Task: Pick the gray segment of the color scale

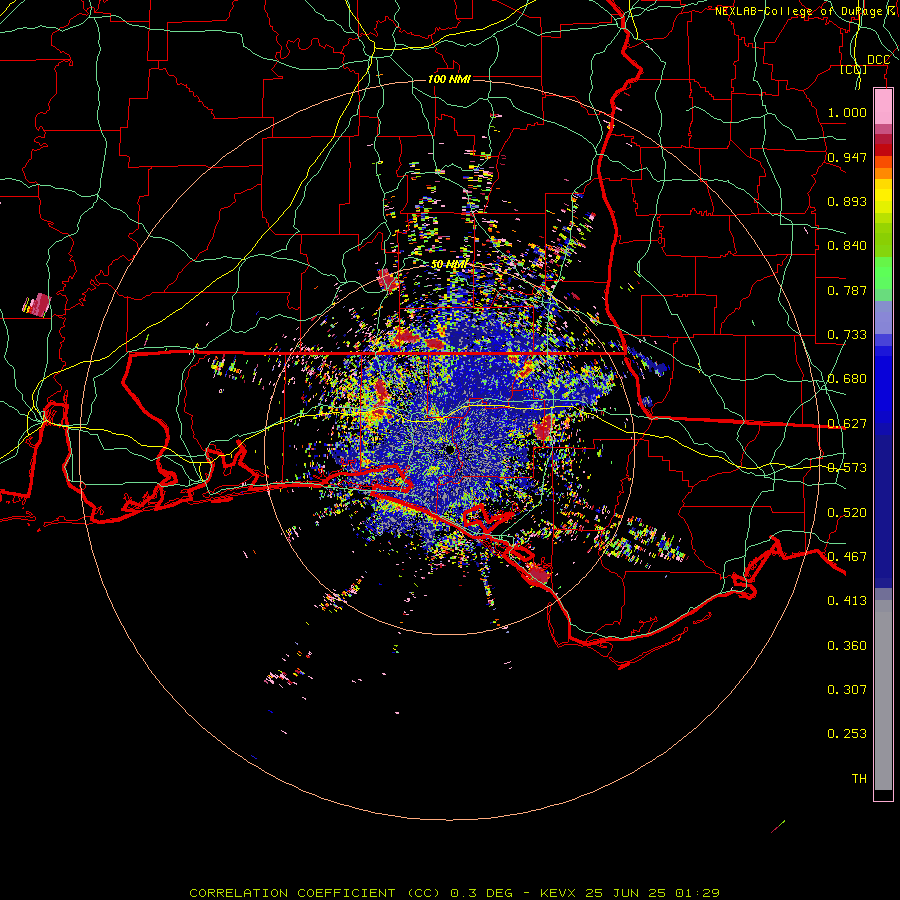Action: 883,695
